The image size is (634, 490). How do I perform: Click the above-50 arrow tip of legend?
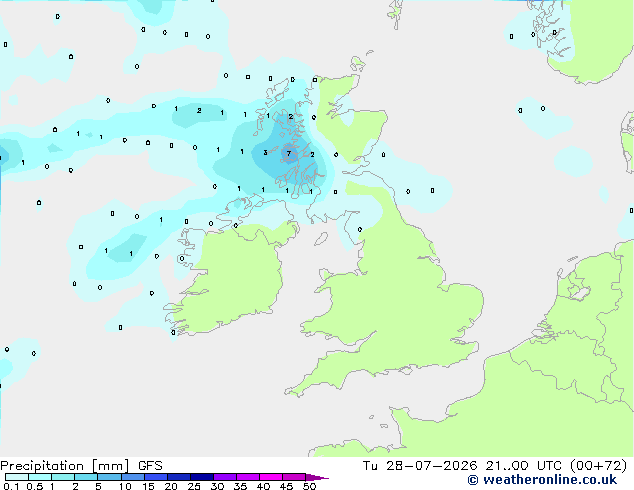(x=317, y=477)
